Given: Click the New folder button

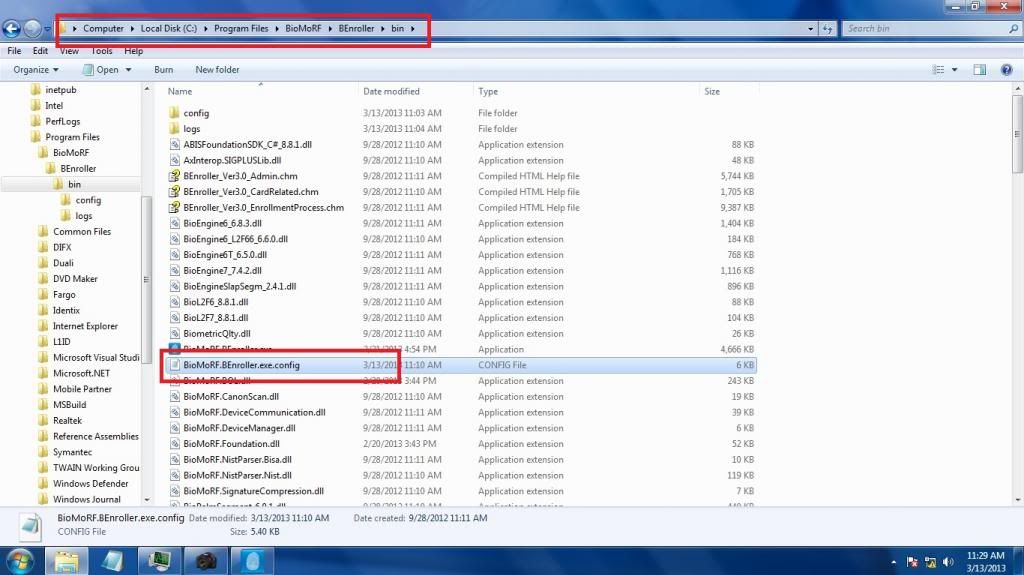Looking at the screenshot, I should click(x=217, y=70).
